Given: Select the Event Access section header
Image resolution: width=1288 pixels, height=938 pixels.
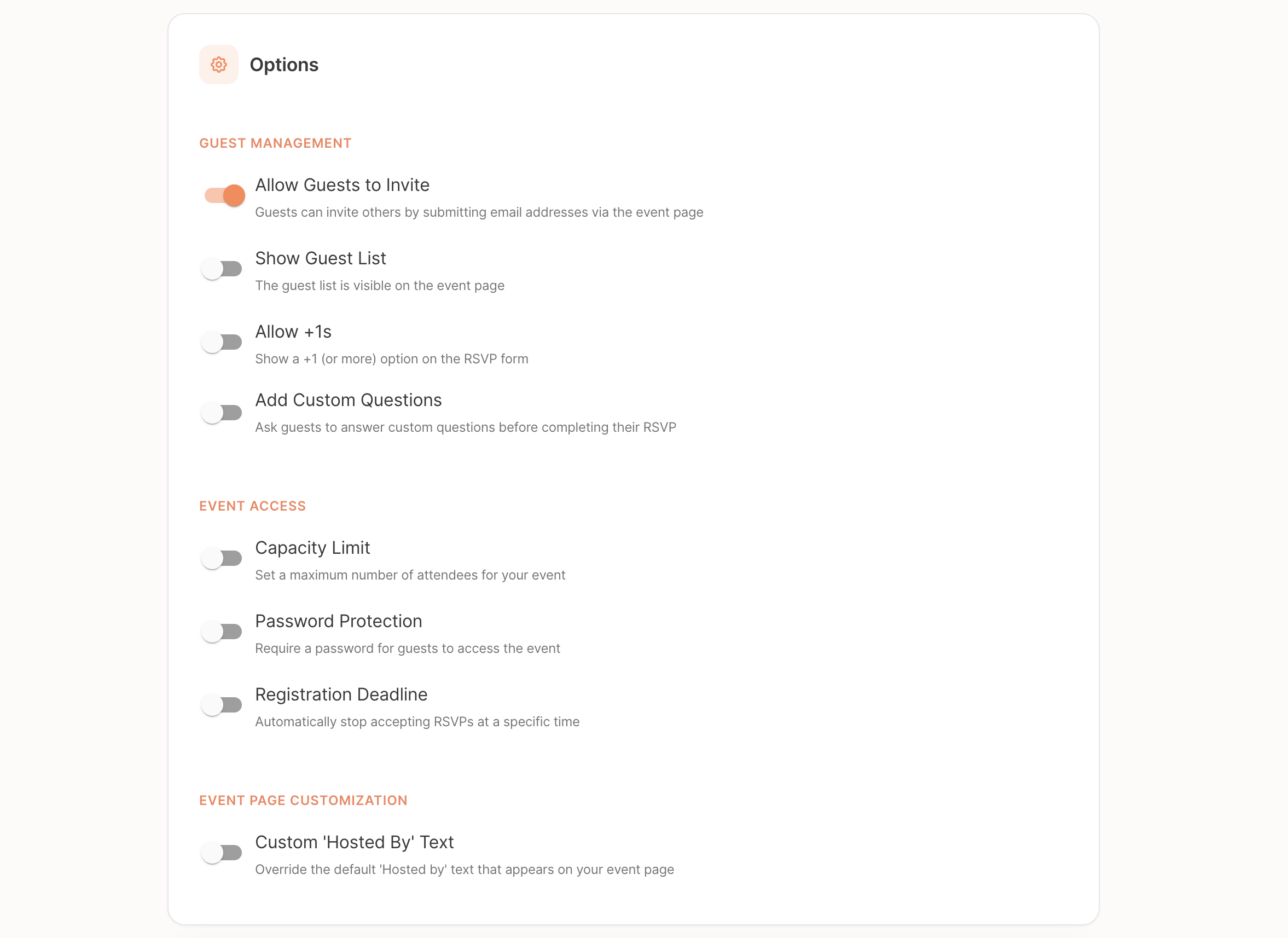Looking at the screenshot, I should (x=252, y=506).
